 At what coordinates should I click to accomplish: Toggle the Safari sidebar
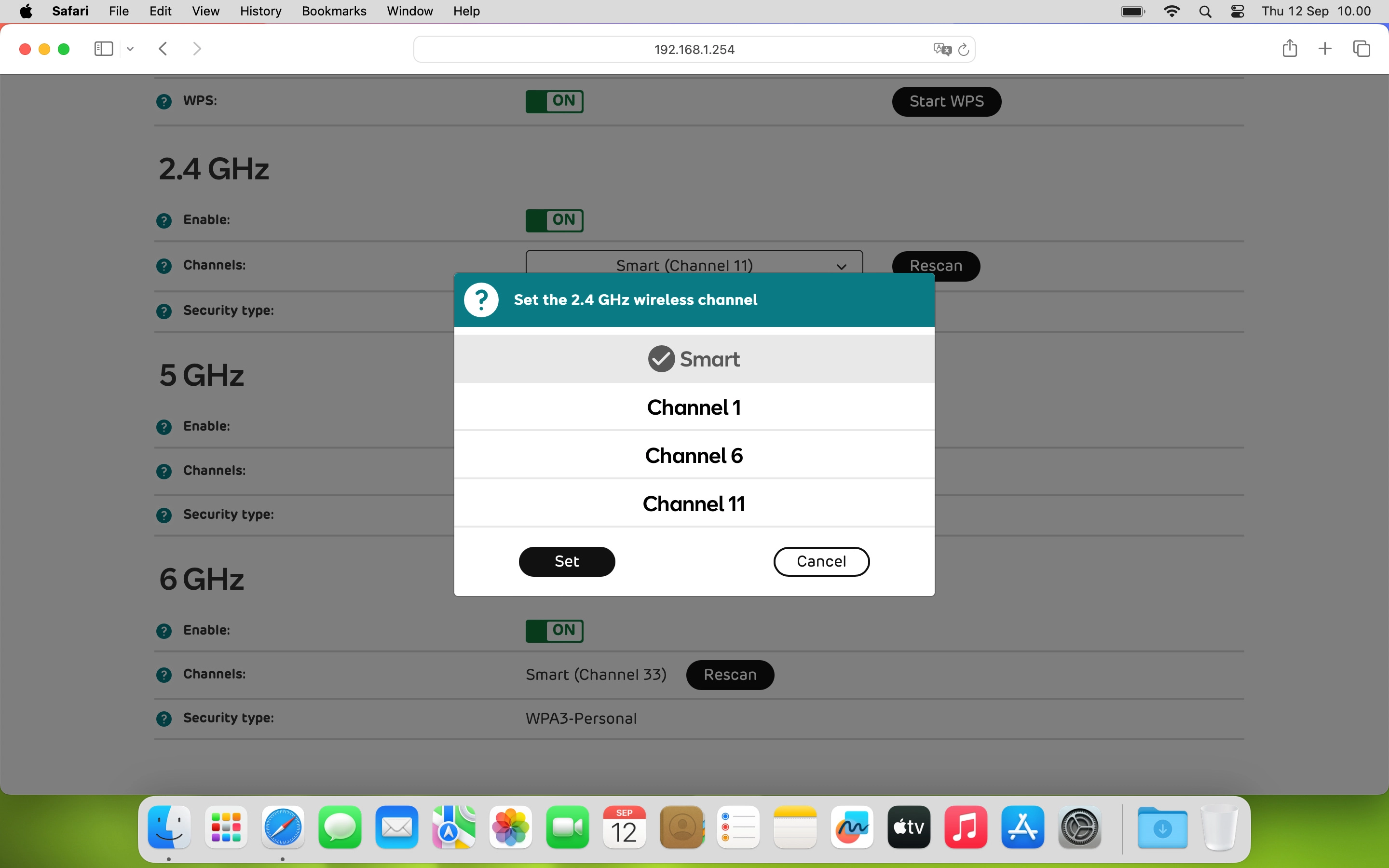click(103, 49)
